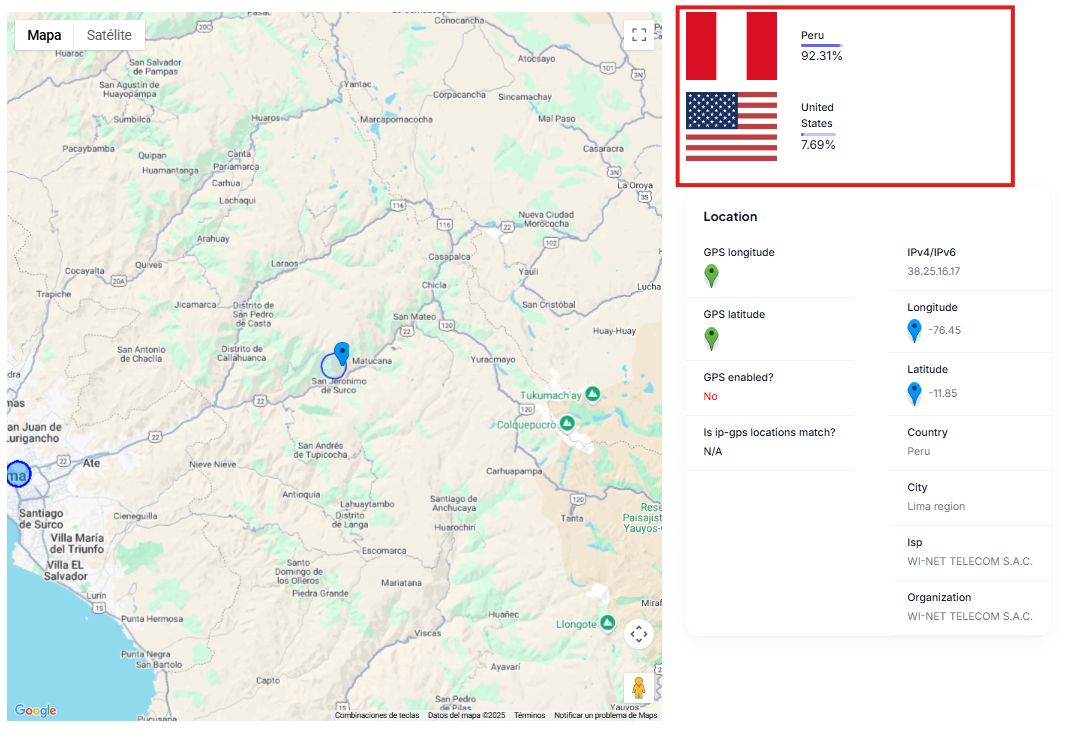The image size is (1075, 747).
Task: Click the Street View pegman icon
Action: coord(639,687)
